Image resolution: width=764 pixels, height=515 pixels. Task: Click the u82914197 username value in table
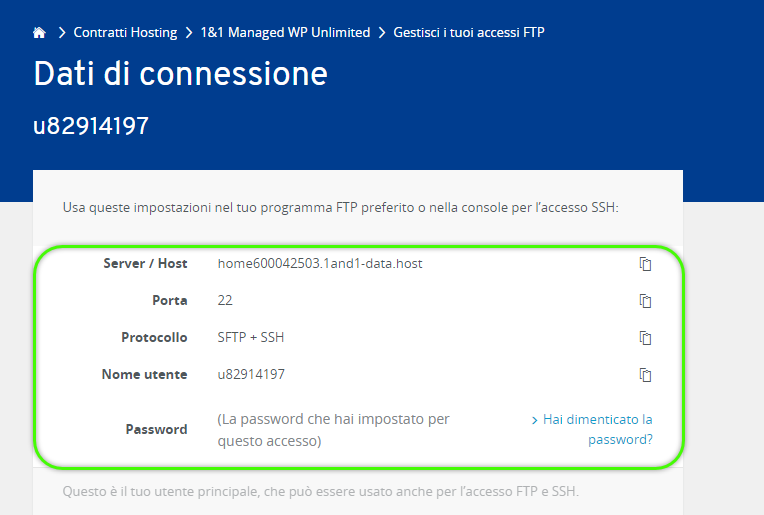pyautogui.click(x=251, y=374)
